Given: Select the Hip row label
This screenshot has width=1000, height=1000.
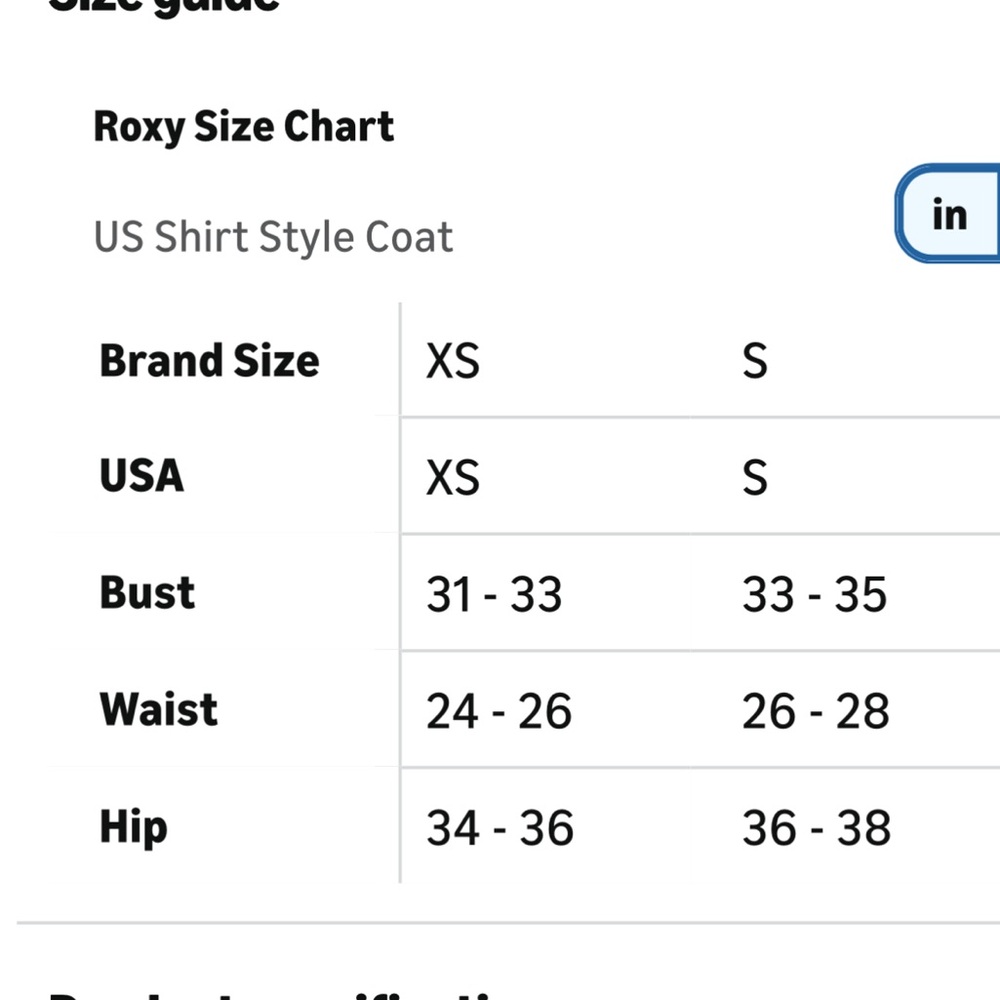Looking at the screenshot, I should click(131, 826).
